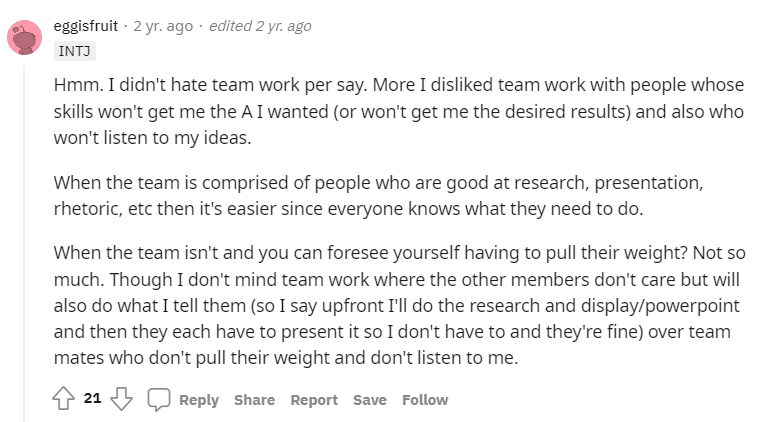This screenshot has width=777, height=422.
Task: Save the comment
Action: point(369,399)
